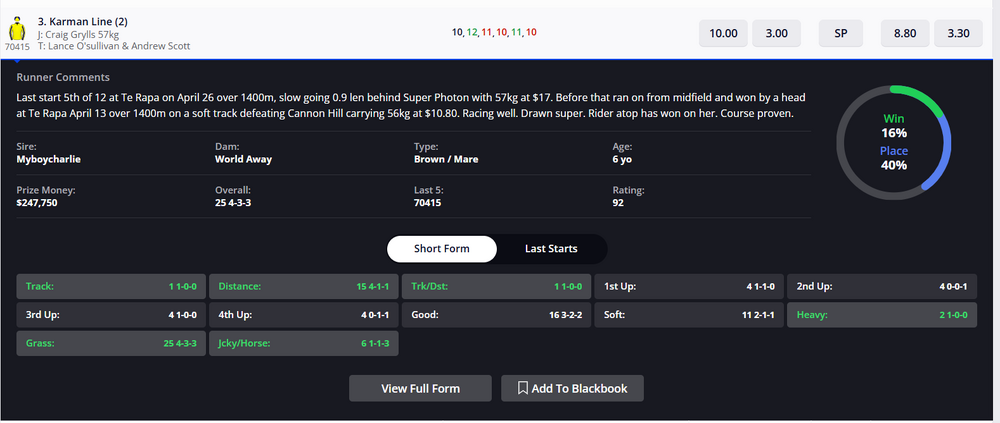This screenshot has width=1000, height=423.
Task: Choose the SP odds button
Action: [x=840, y=33]
